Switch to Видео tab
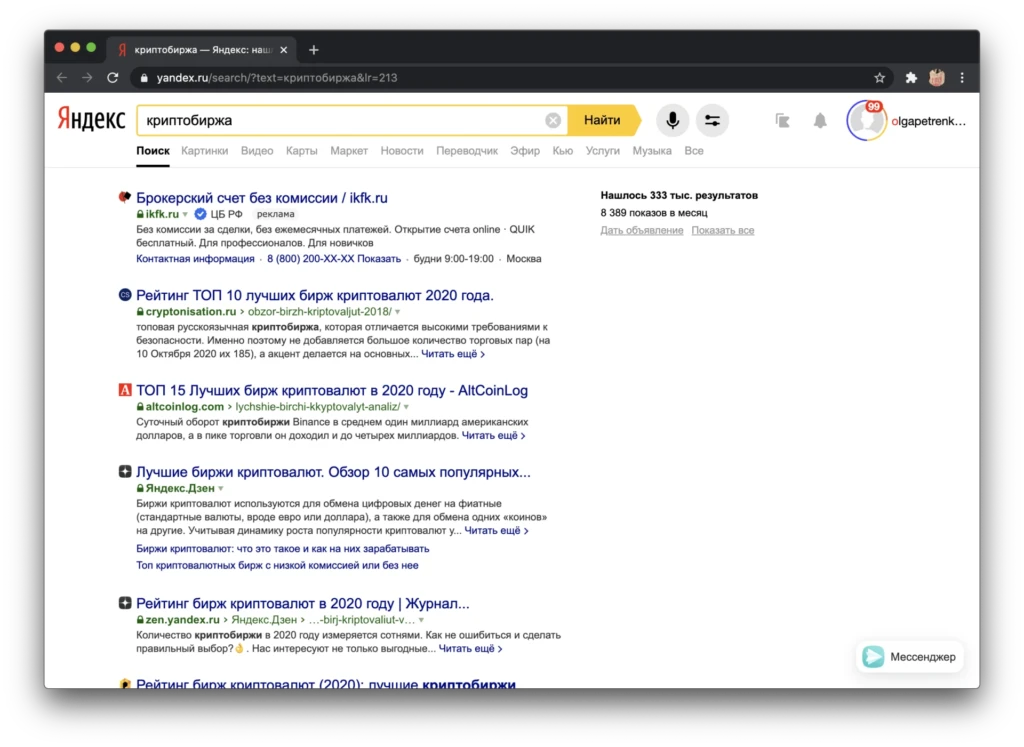This screenshot has width=1024, height=747. click(x=257, y=151)
